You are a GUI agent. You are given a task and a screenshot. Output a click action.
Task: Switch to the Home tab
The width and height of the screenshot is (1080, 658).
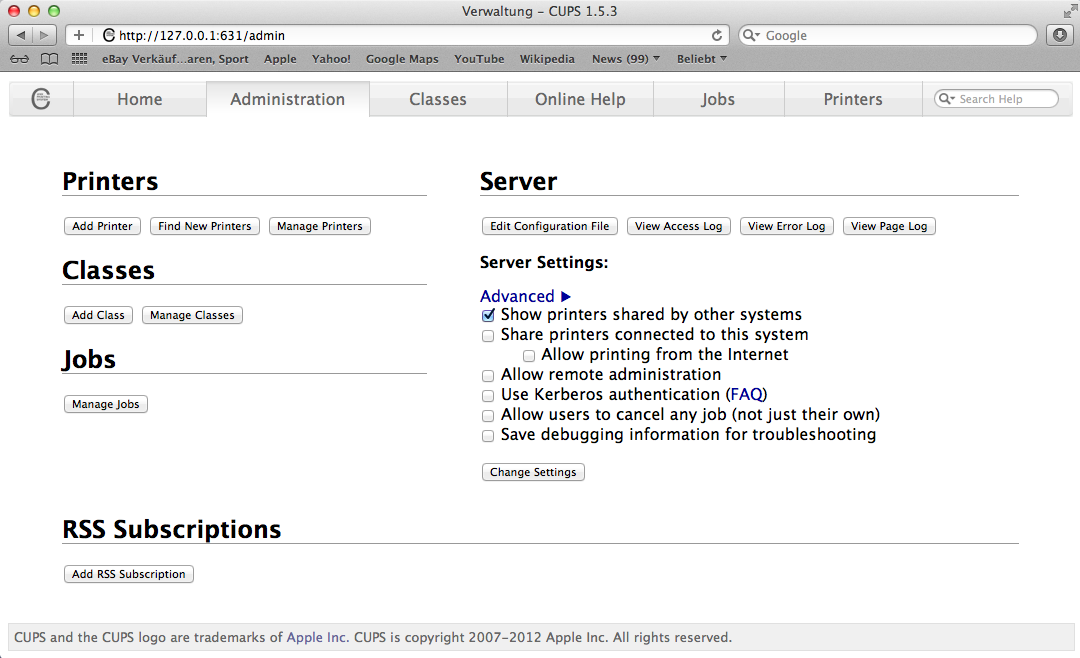[x=140, y=99]
